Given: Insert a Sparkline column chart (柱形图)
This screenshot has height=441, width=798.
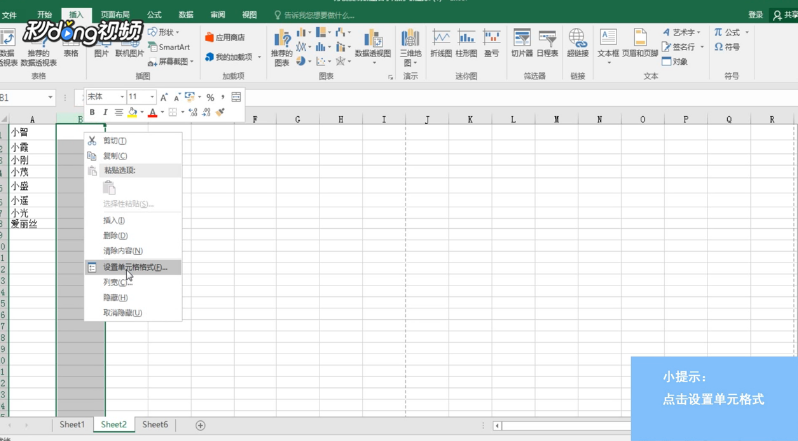Looking at the screenshot, I should tap(466, 43).
